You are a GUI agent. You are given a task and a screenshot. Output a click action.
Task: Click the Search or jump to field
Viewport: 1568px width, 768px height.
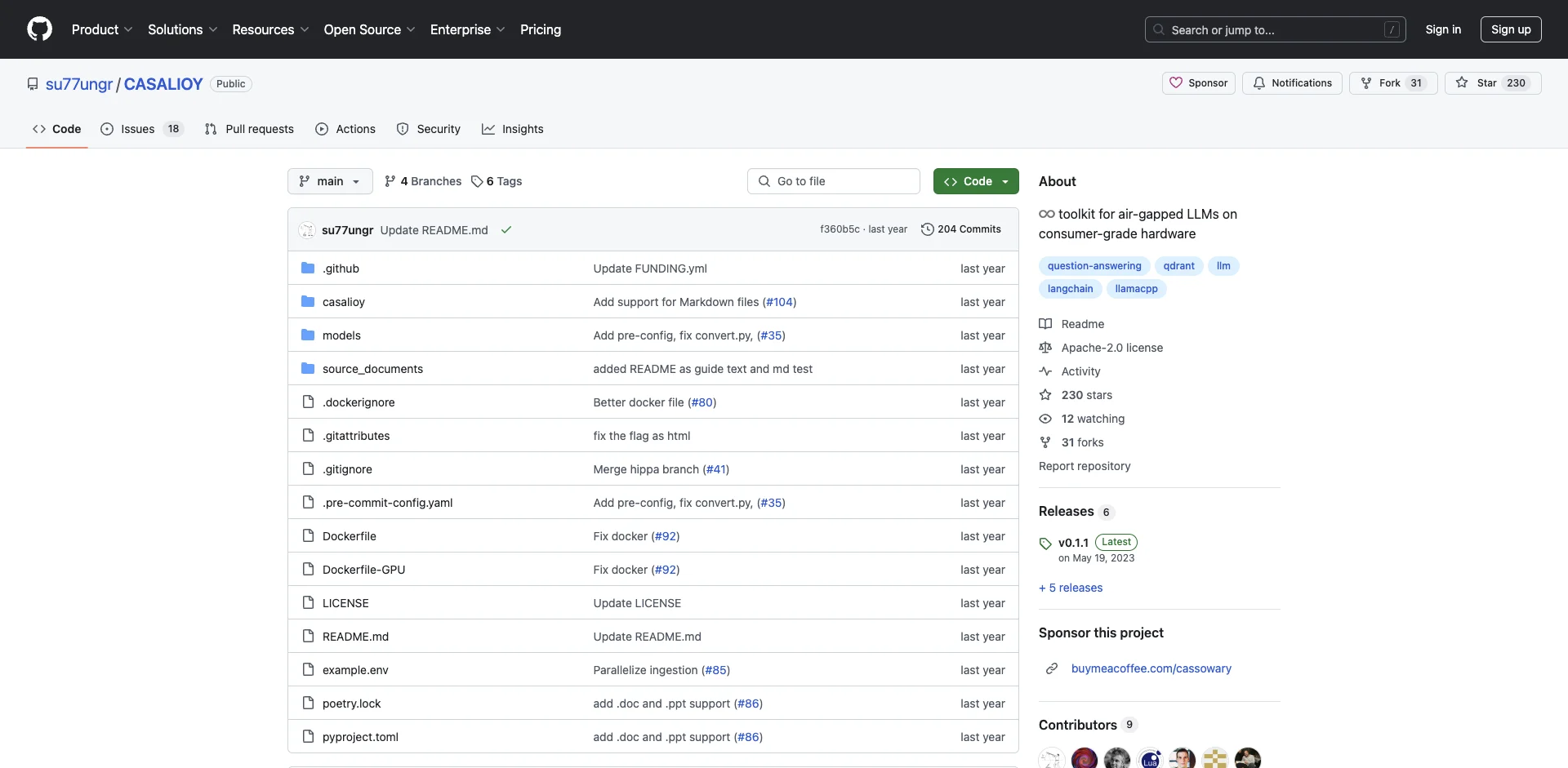tap(1276, 29)
